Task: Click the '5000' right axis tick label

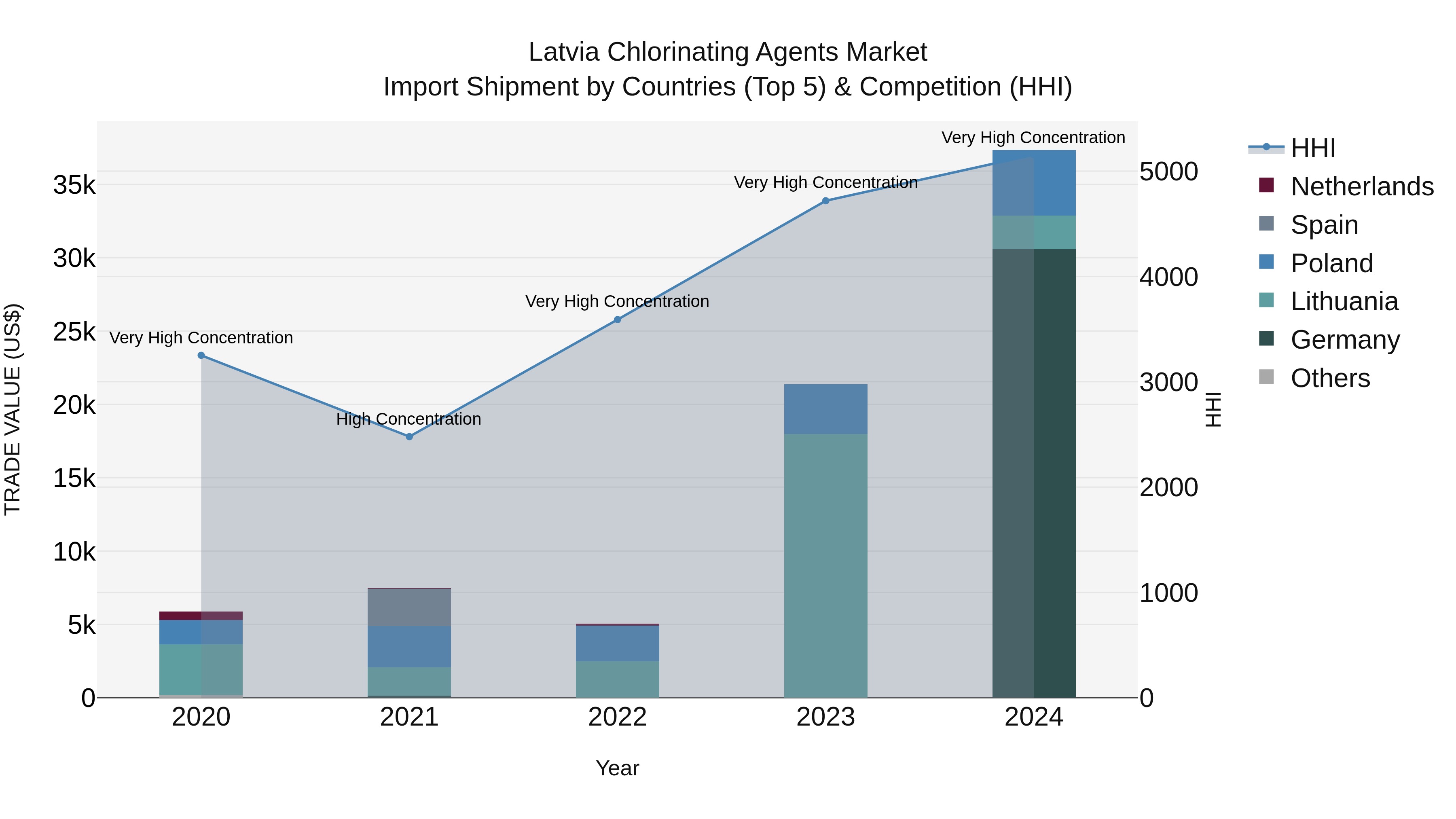Action: (x=1169, y=171)
